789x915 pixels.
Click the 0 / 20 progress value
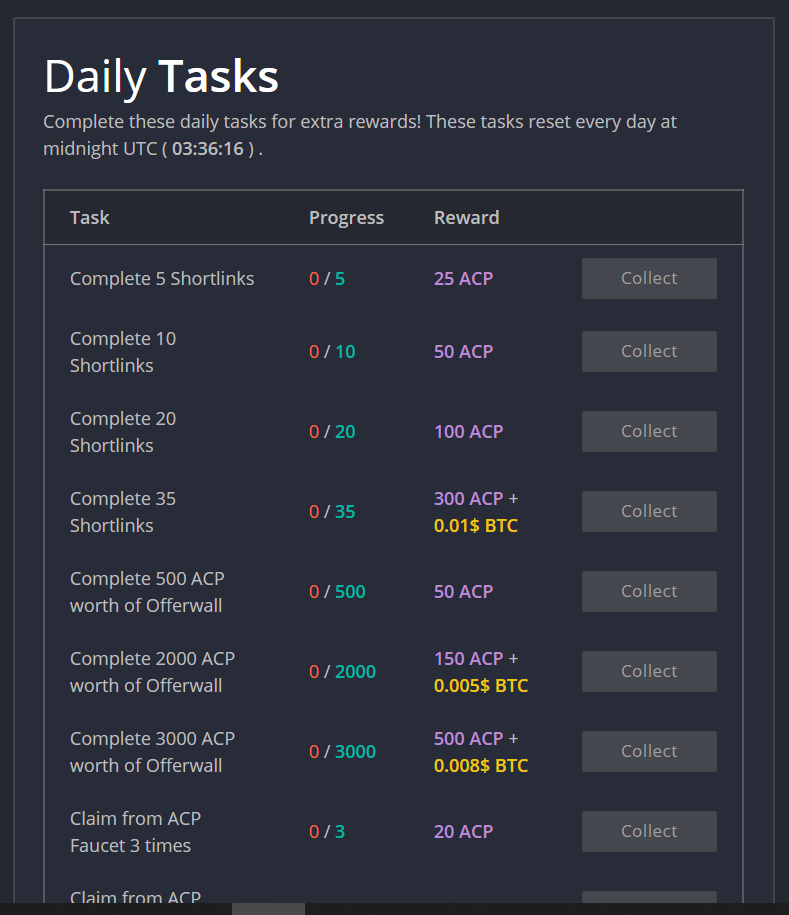(x=332, y=432)
